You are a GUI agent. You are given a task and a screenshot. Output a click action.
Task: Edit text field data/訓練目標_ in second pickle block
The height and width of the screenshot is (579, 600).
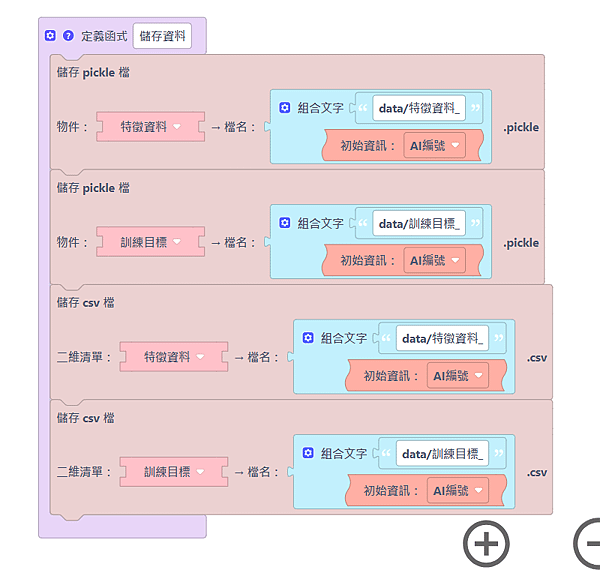[x=419, y=223]
